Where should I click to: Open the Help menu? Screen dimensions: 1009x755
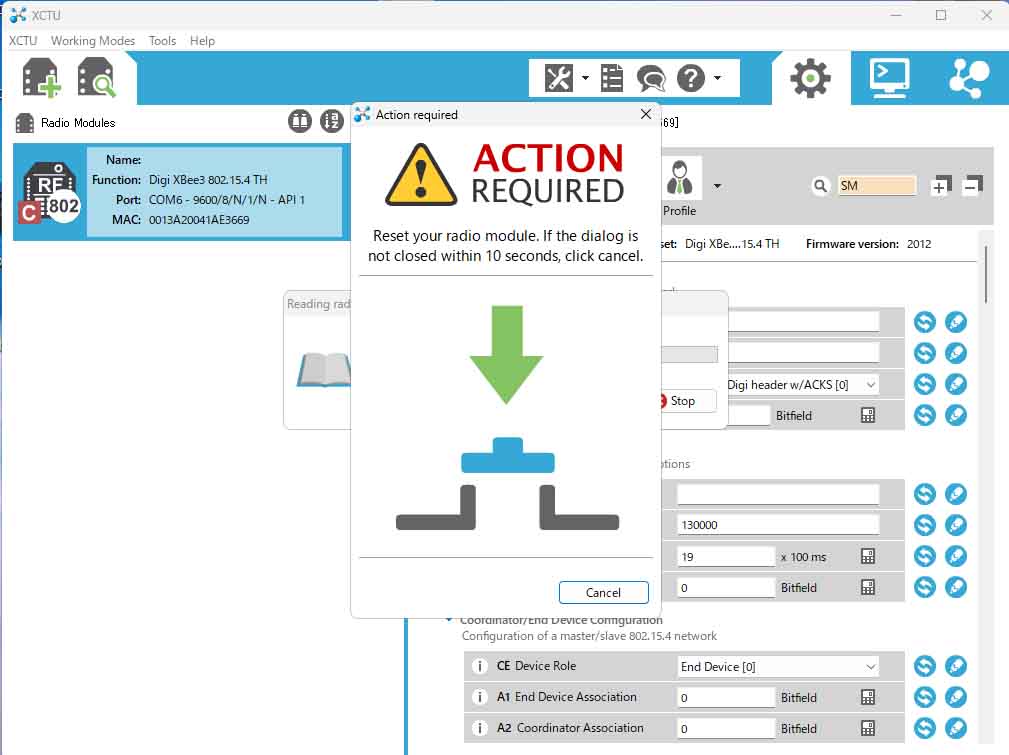tap(202, 41)
